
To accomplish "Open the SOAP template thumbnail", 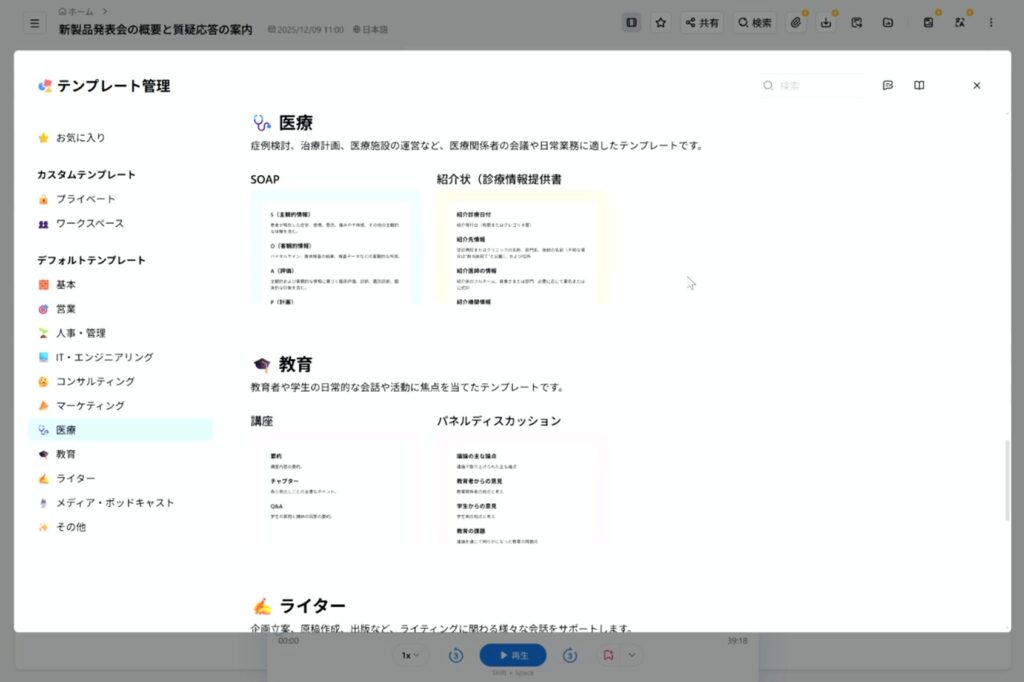I will tap(335, 247).
